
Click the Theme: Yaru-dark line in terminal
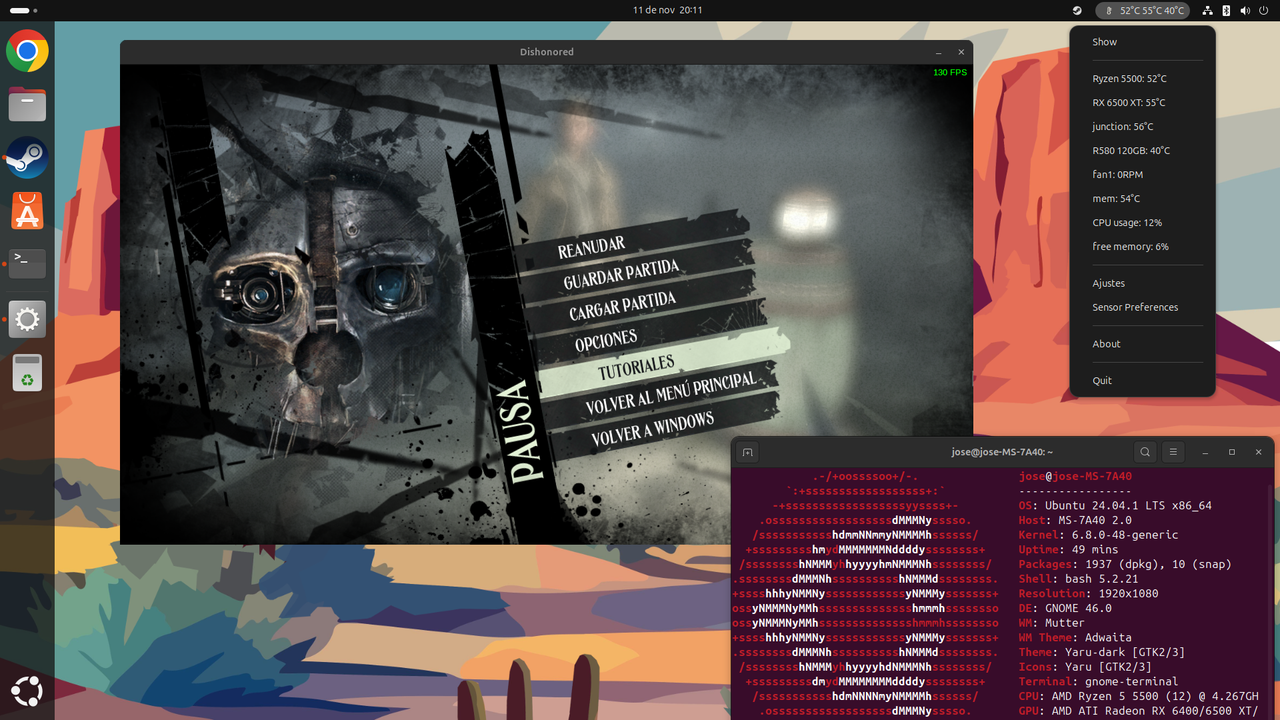pos(1102,652)
